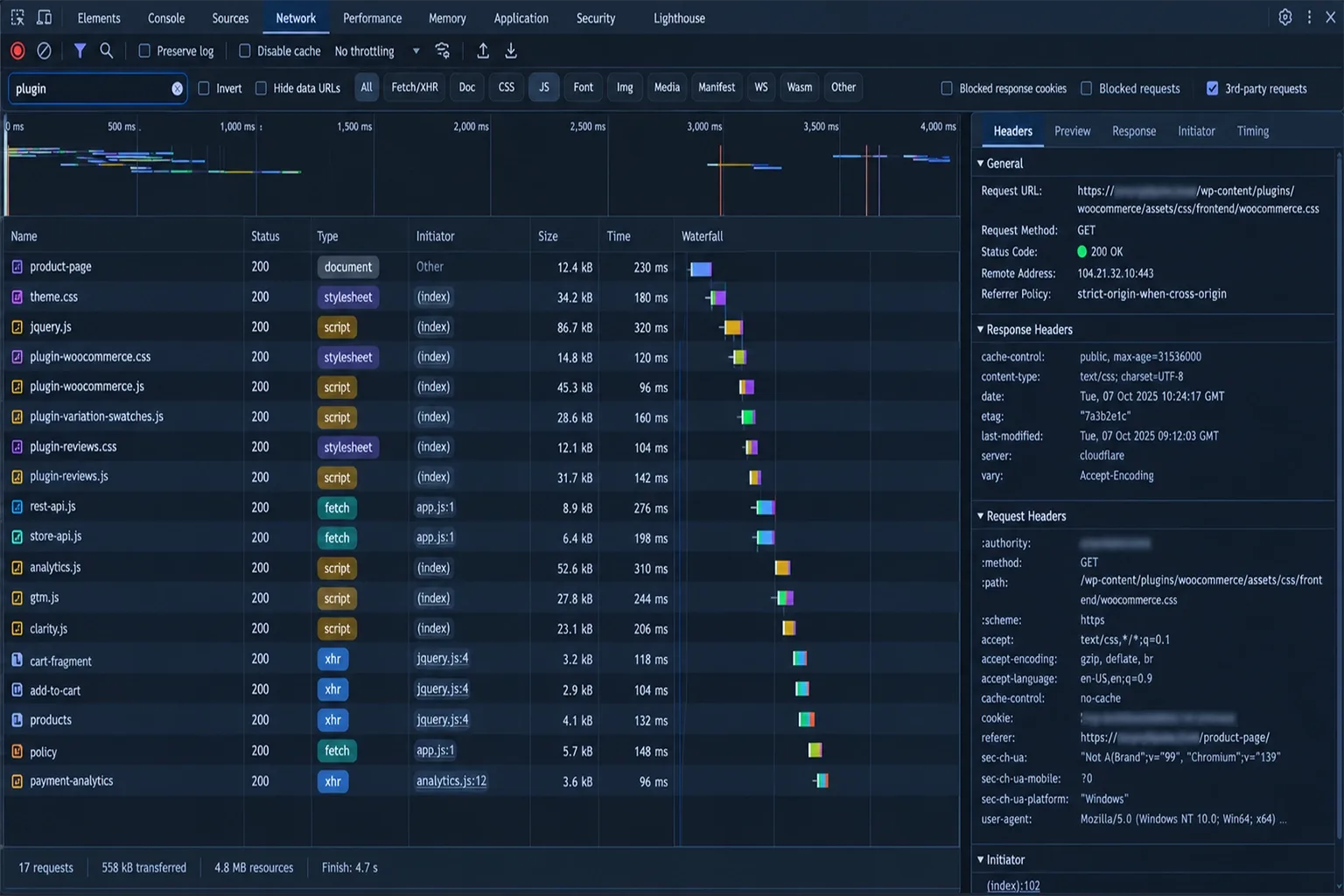Image resolution: width=1344 pixels, height=896 pixels.
Task: Tick the Invert filter checkbox
Action: point(204,88)
